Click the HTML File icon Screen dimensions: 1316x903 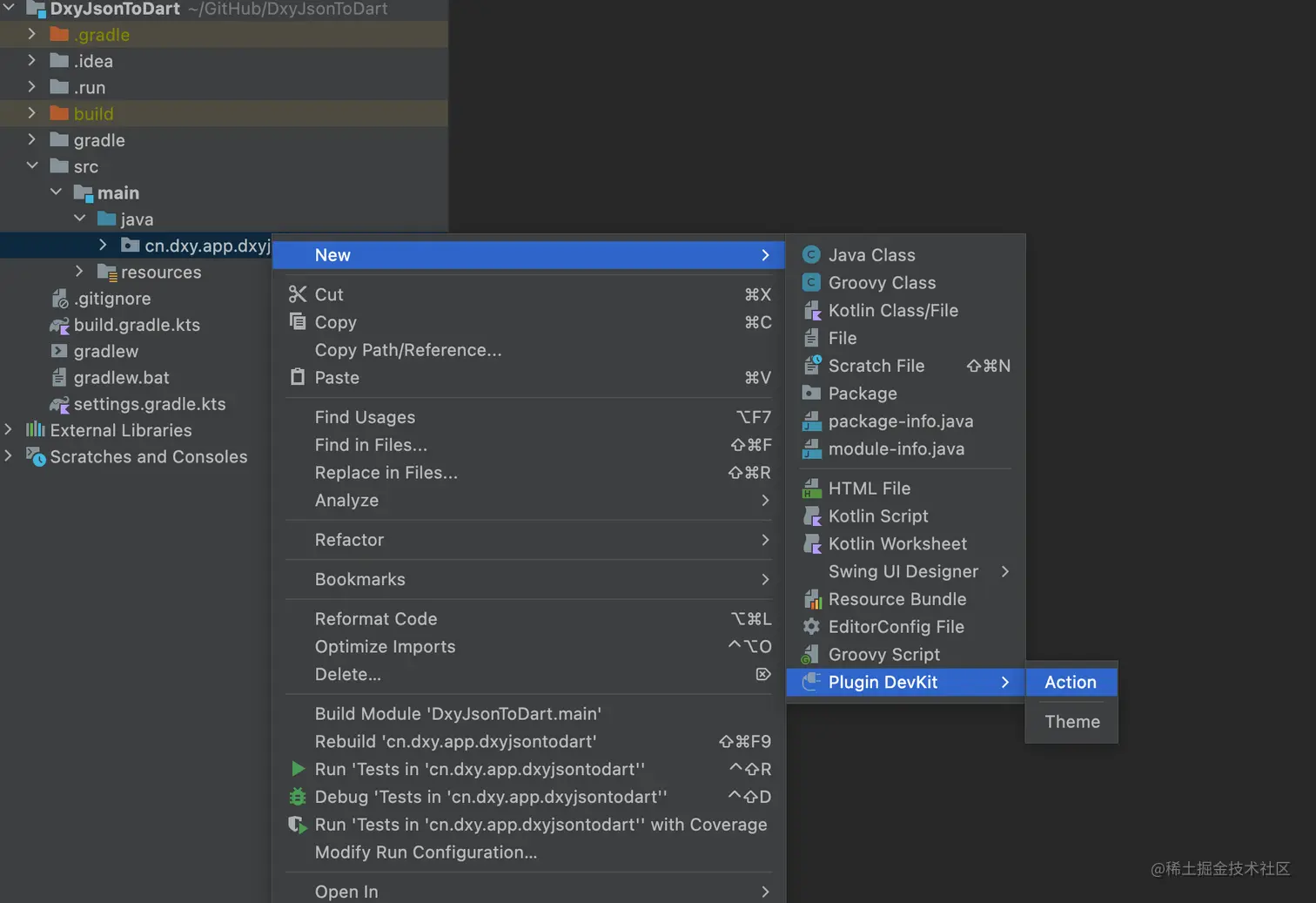pos(810,488)
